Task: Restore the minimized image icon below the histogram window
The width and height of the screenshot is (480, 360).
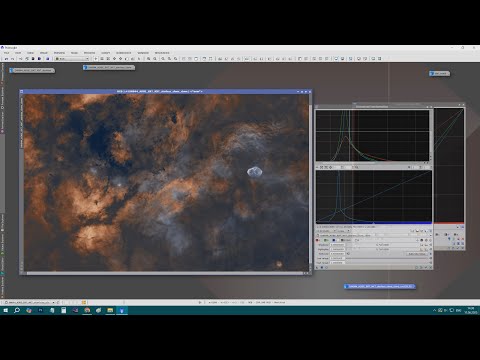Action: (x=380, y=286)
